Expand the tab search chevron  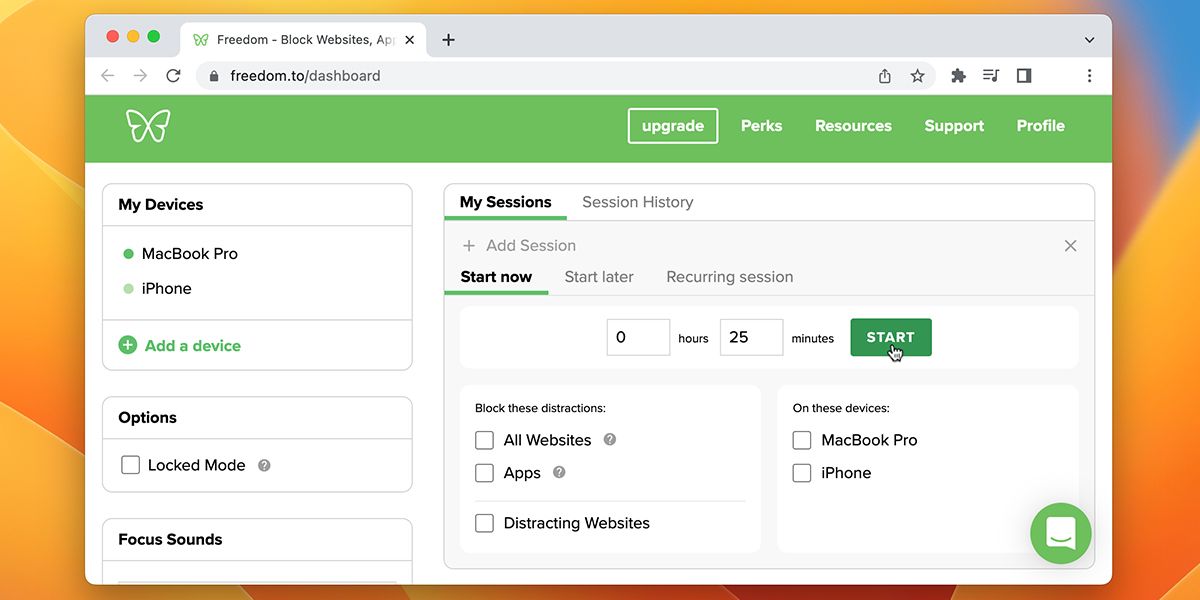(x=1089, y=40)
